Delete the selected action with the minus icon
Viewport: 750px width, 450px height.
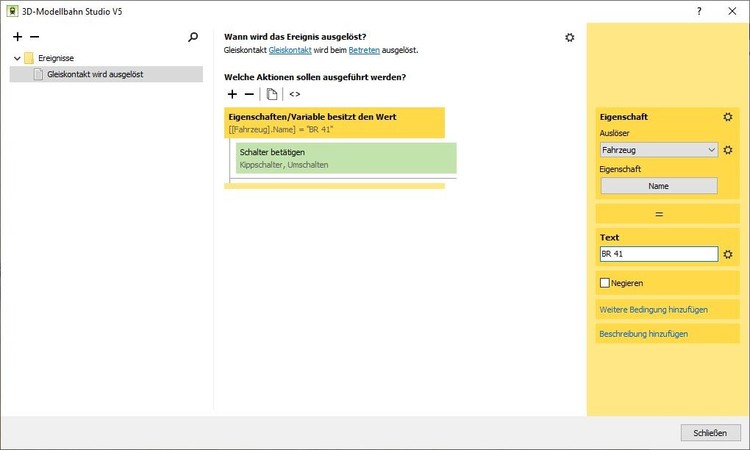click(249, 94)
